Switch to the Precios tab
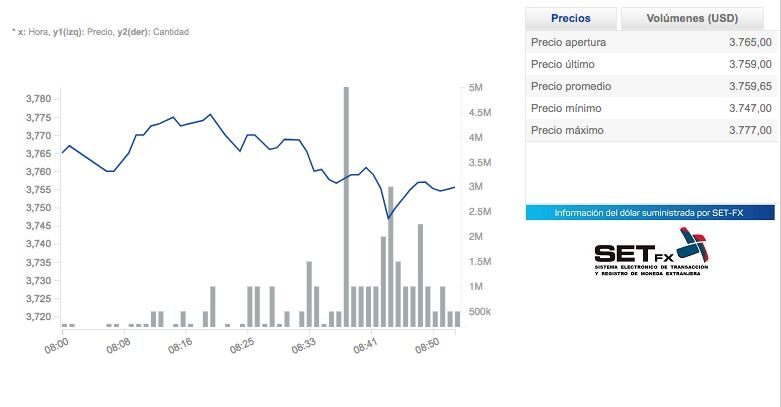Viewport: 781px width, 407px height. tap(571, 18)
